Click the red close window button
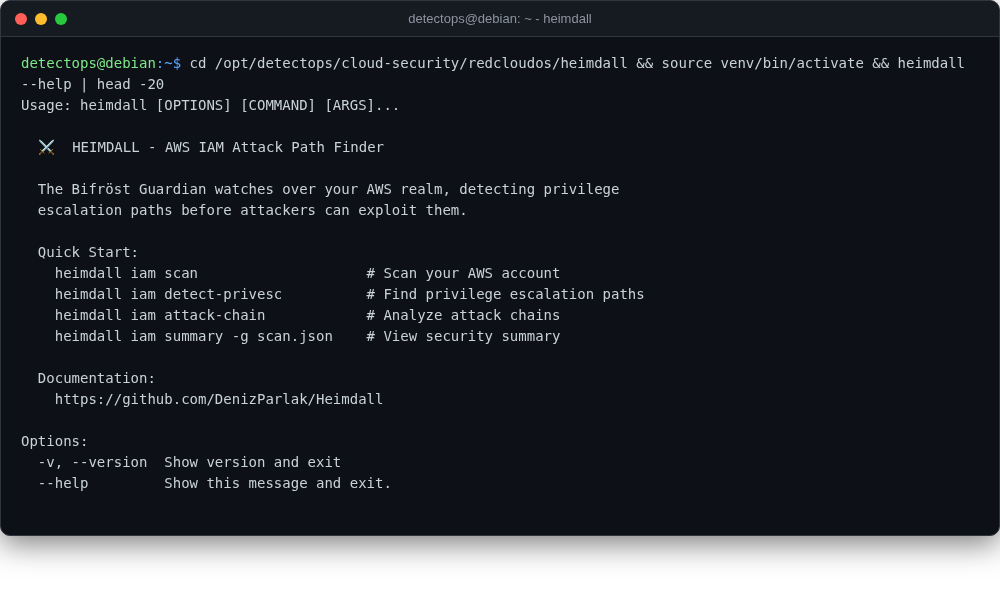The width and height of the screenshot is (1000, 594). click(21, 19)
